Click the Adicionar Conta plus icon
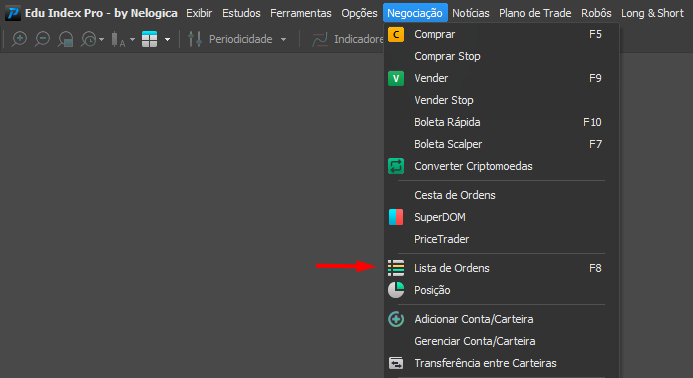The height and width of the screenshot is (378, 693). [x=396, y=319]
